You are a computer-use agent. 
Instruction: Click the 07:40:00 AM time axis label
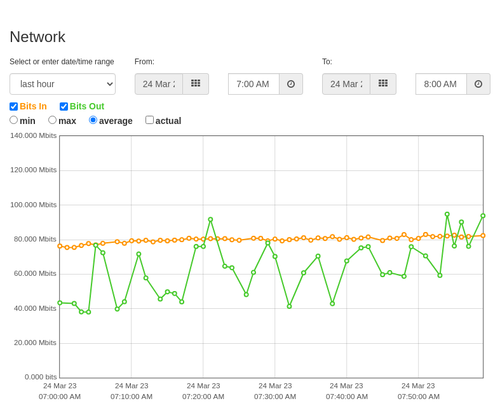(347, 397)
